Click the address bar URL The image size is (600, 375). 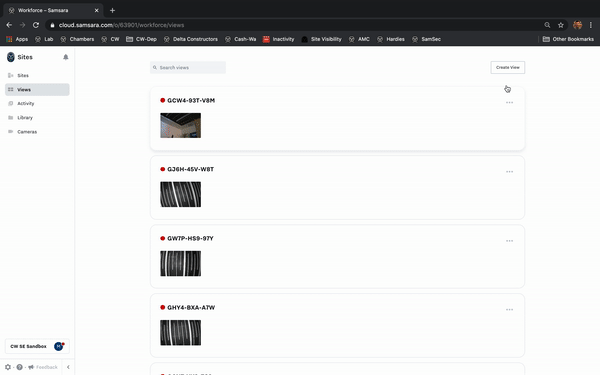[121, 25]
